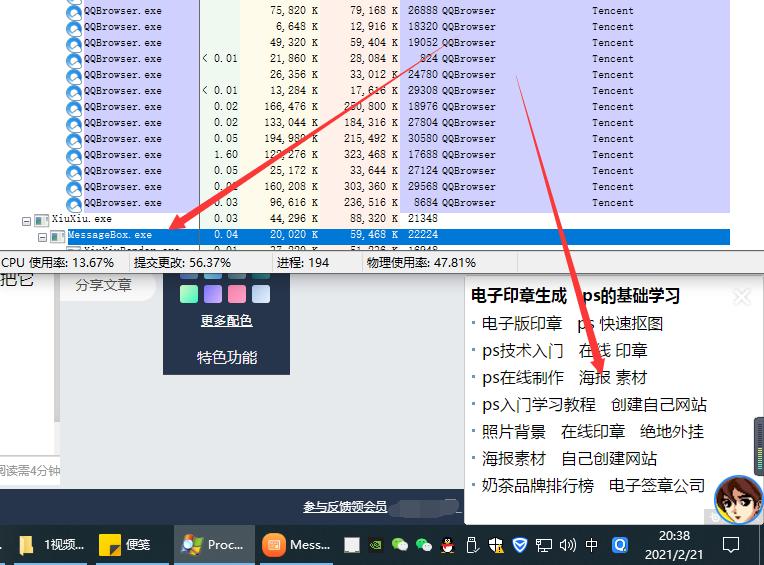Open the 电子版印章 link

(x=522, y=324)
